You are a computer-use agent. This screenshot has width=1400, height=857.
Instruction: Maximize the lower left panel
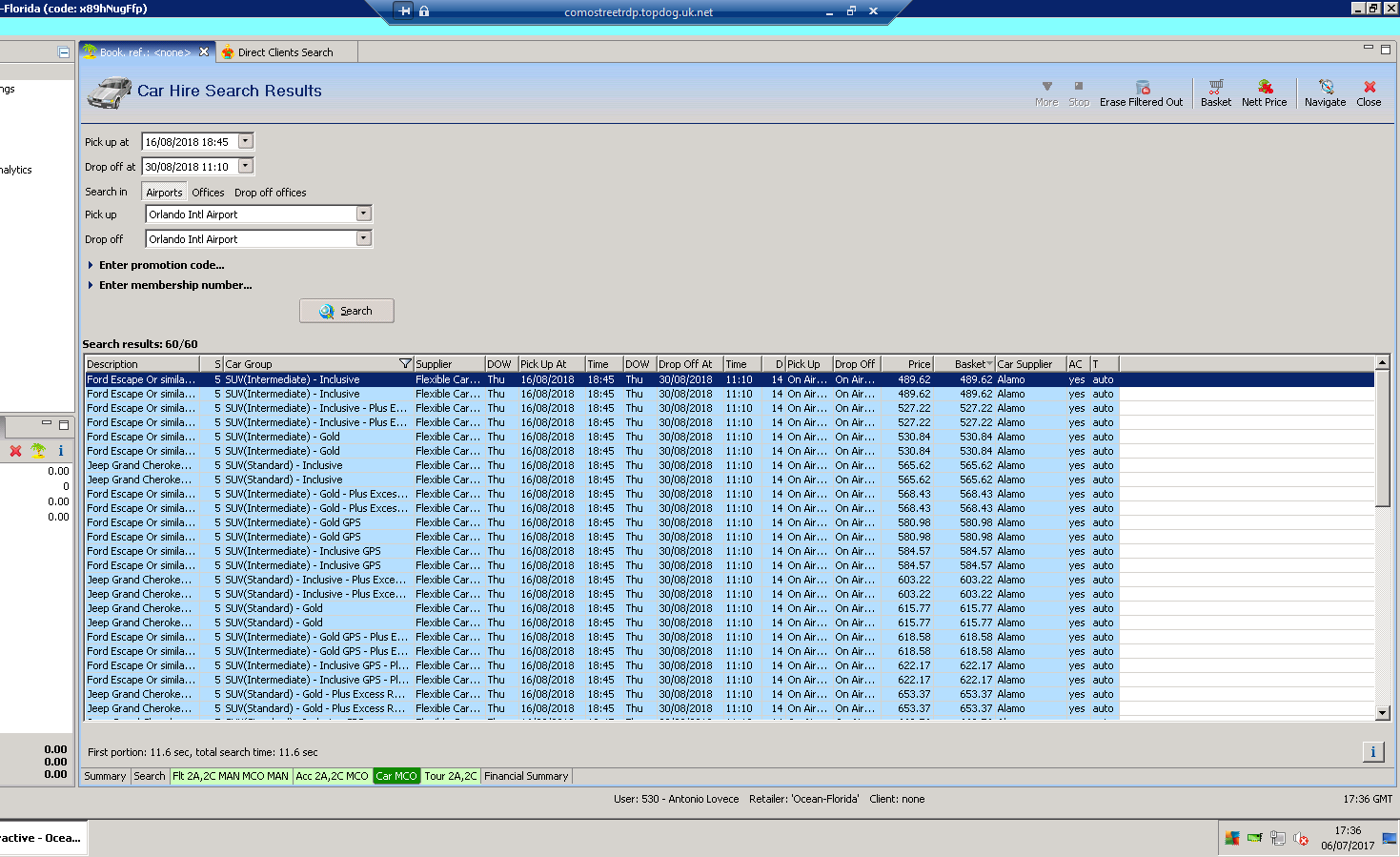pyautogui.click(x=64, y=424)
